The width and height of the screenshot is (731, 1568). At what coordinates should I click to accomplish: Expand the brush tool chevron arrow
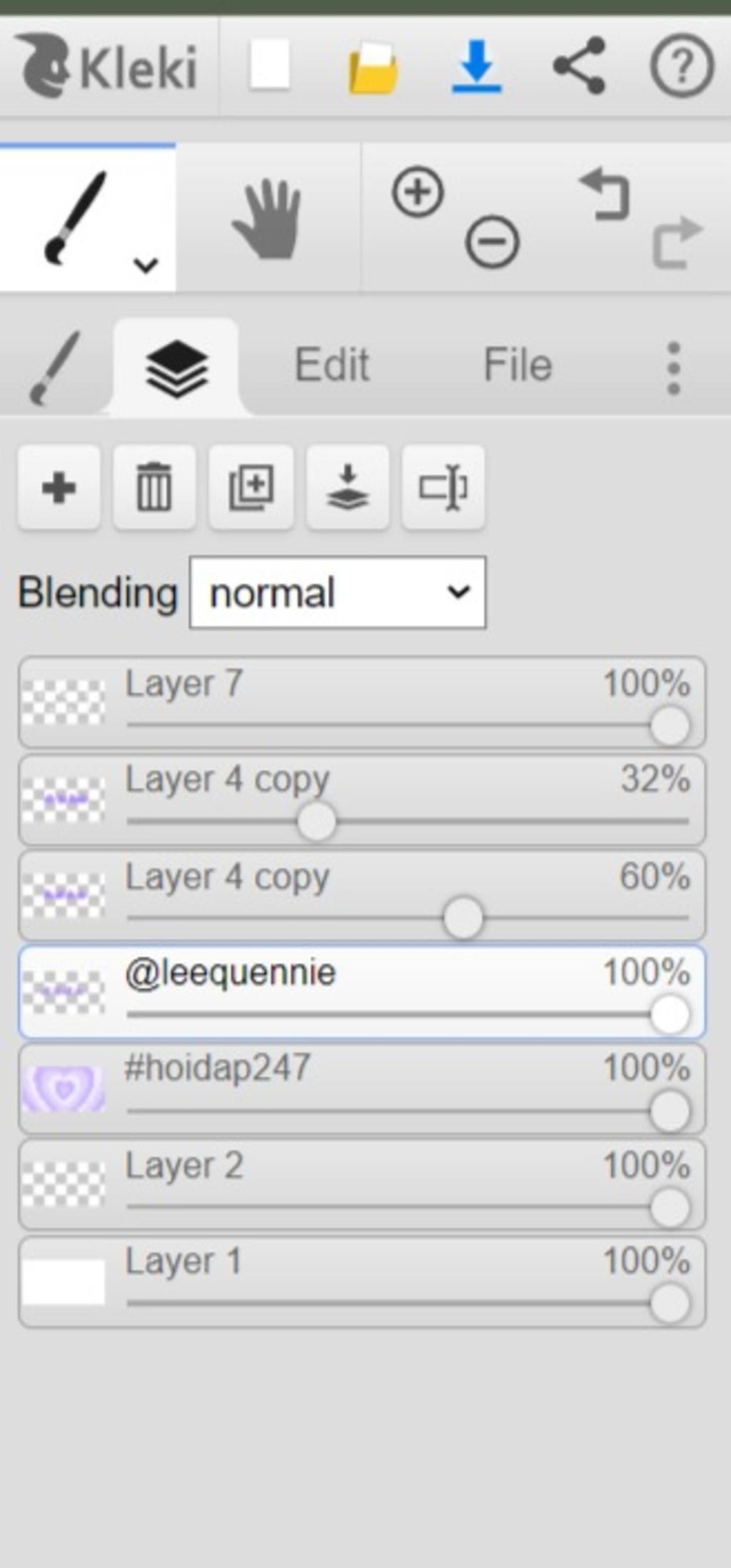click(146, 265)
